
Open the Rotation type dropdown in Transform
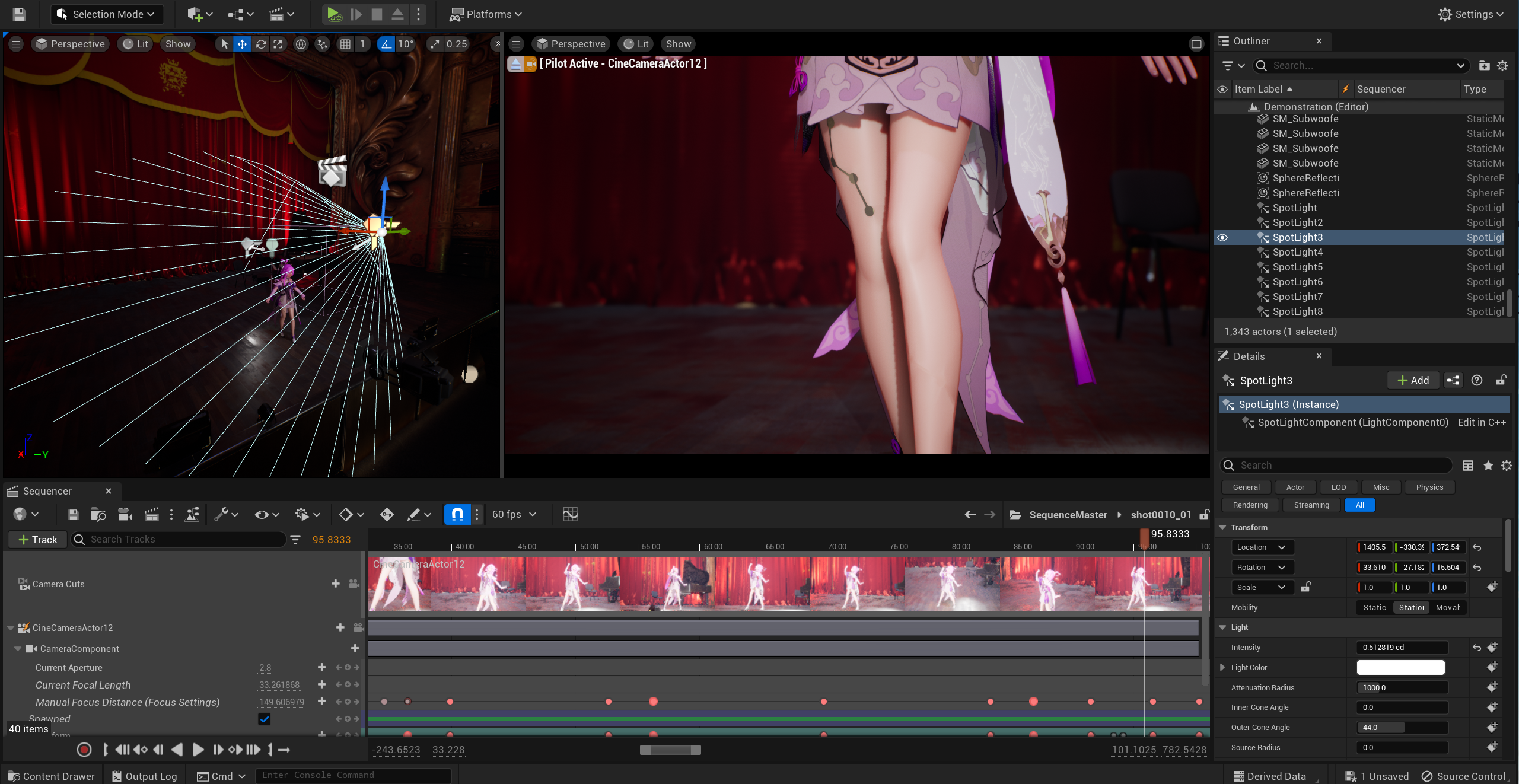[1262, 568]
